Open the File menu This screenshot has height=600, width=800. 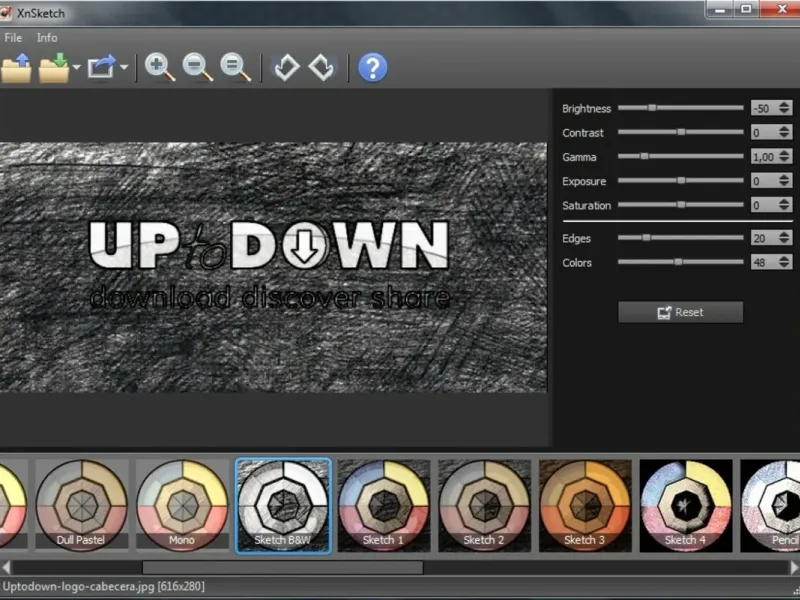point(13,38)
